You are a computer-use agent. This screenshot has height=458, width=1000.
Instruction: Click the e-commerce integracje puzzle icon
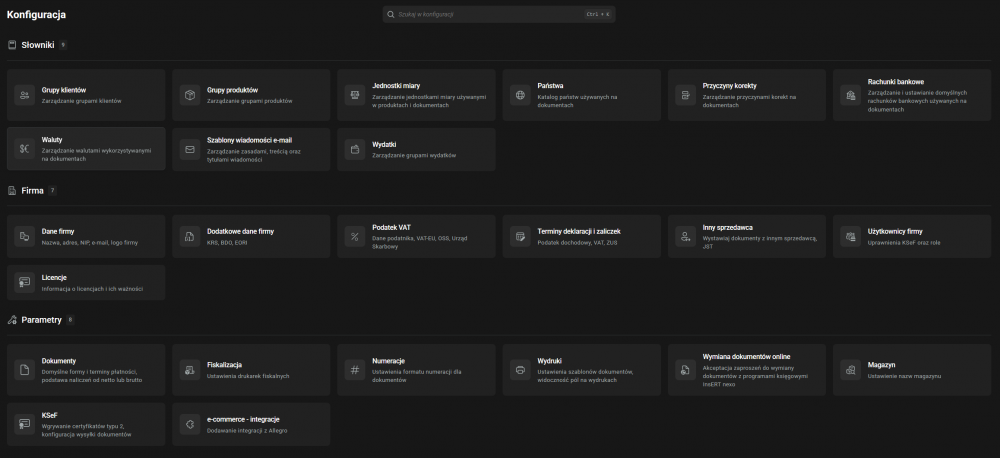point(189,424)
